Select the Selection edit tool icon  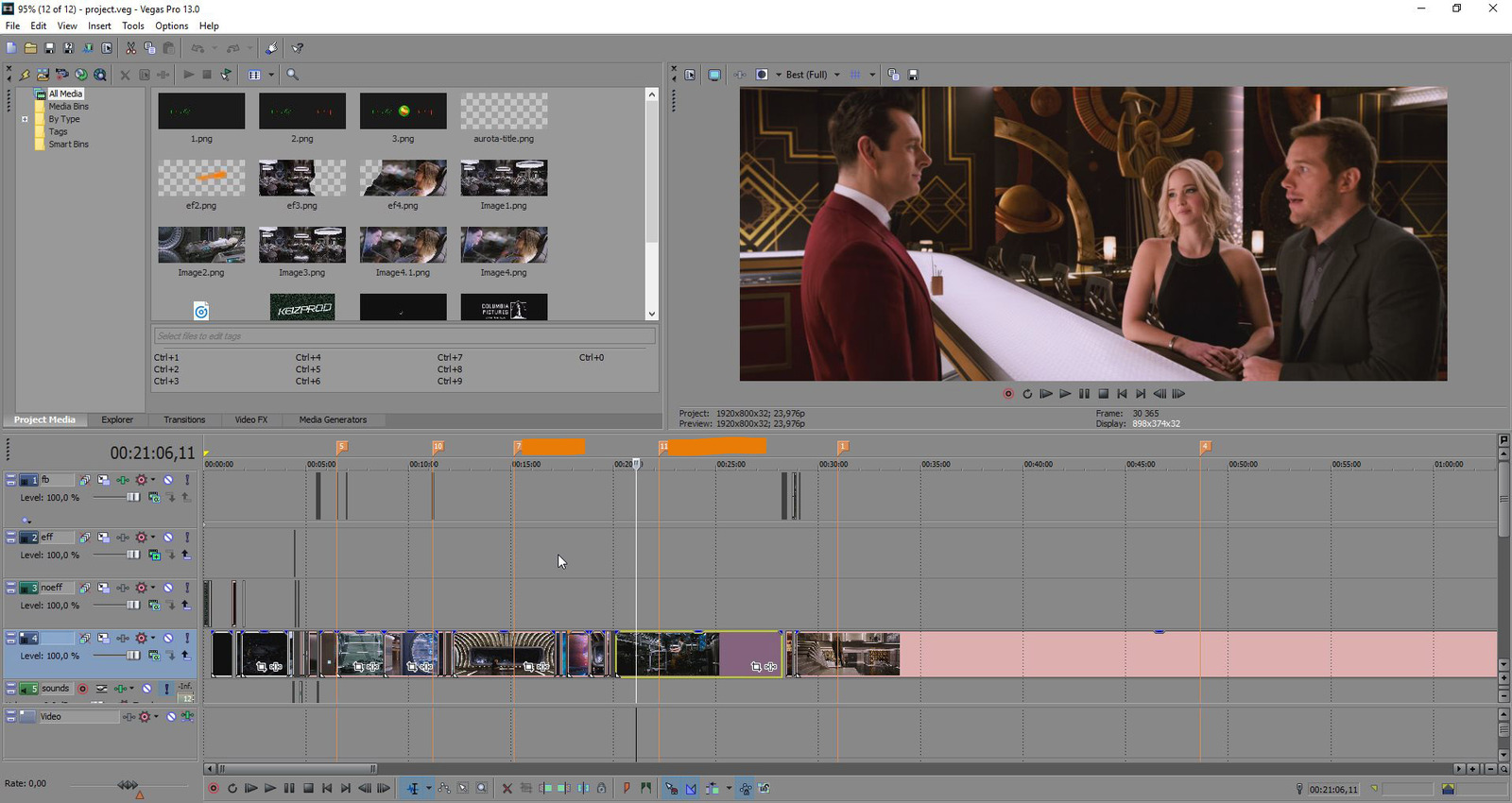click(x=463, y=788)
